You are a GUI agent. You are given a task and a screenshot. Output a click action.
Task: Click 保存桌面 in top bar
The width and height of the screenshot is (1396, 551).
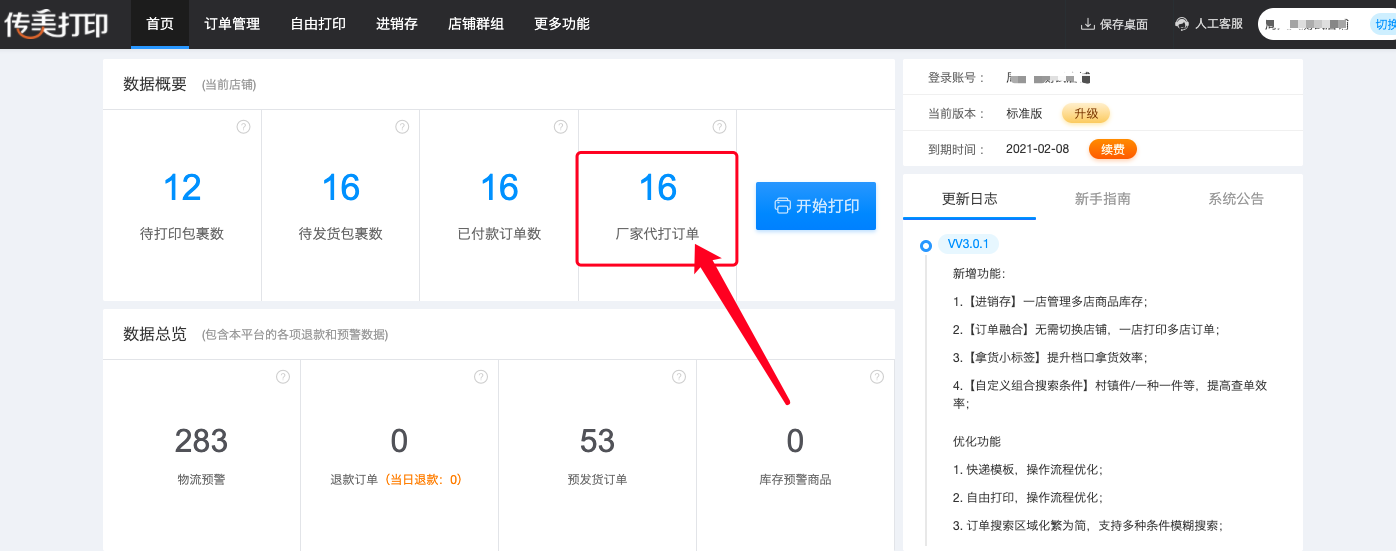[x=1114, y=24]
